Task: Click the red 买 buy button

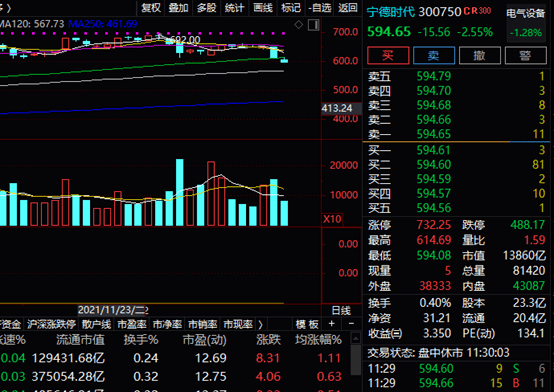Action: pos(388,55)
